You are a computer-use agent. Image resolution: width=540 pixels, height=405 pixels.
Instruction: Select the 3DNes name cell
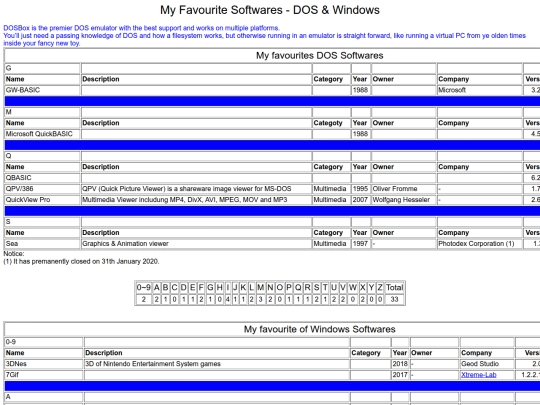(44, 364)
